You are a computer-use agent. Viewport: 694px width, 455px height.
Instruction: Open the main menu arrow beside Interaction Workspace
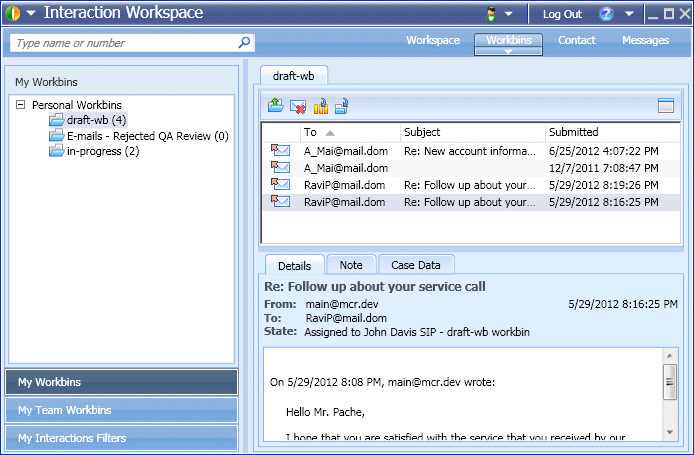pyautogui.click(x=32, y=14)
